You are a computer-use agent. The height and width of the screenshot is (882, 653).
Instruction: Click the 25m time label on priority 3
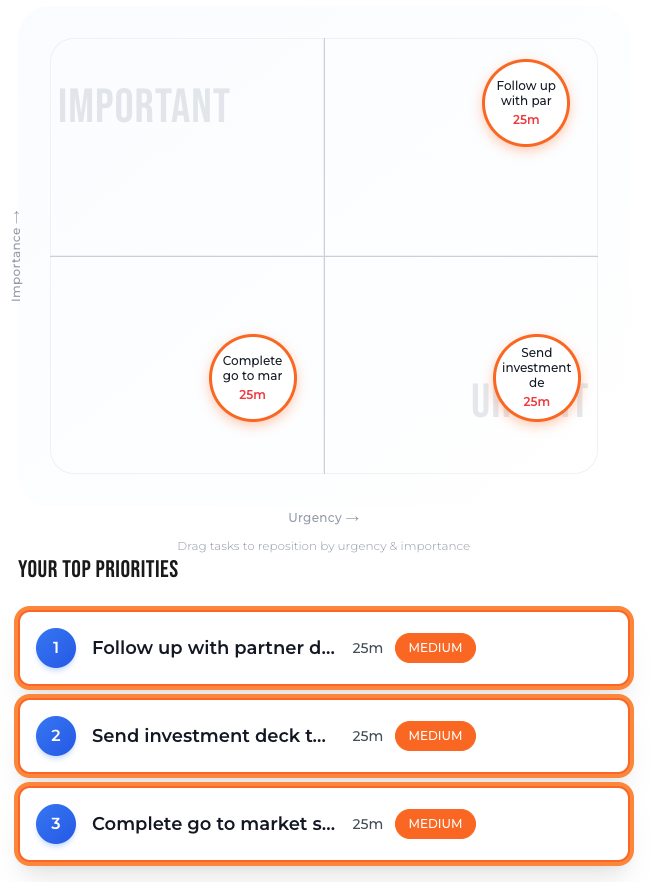tap(367, 824)
